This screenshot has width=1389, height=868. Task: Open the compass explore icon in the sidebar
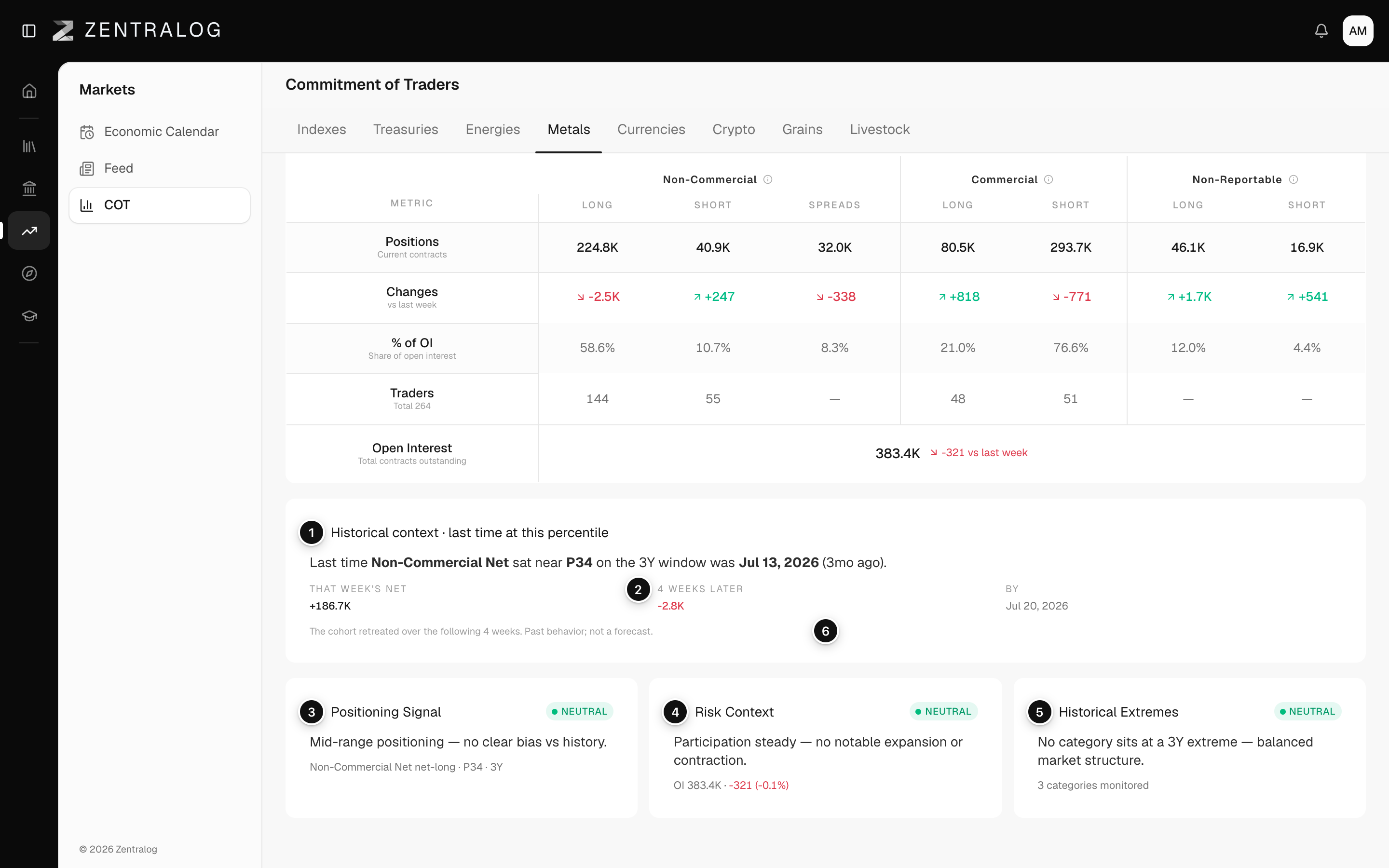(29, 273)
